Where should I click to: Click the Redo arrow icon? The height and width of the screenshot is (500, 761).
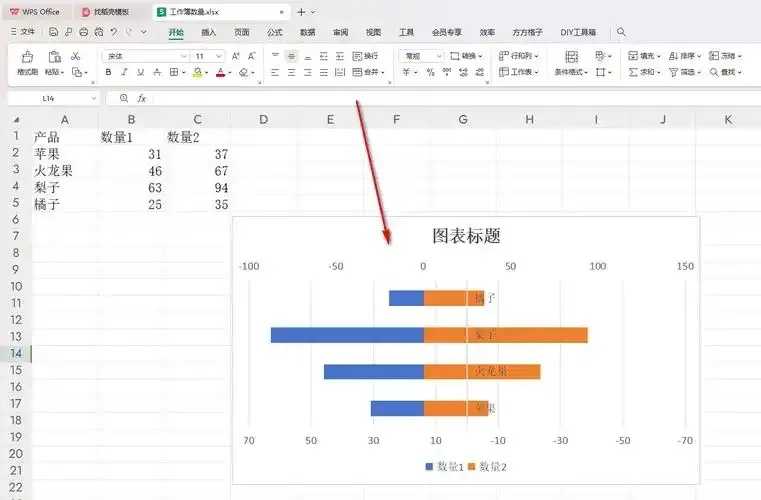129,32
